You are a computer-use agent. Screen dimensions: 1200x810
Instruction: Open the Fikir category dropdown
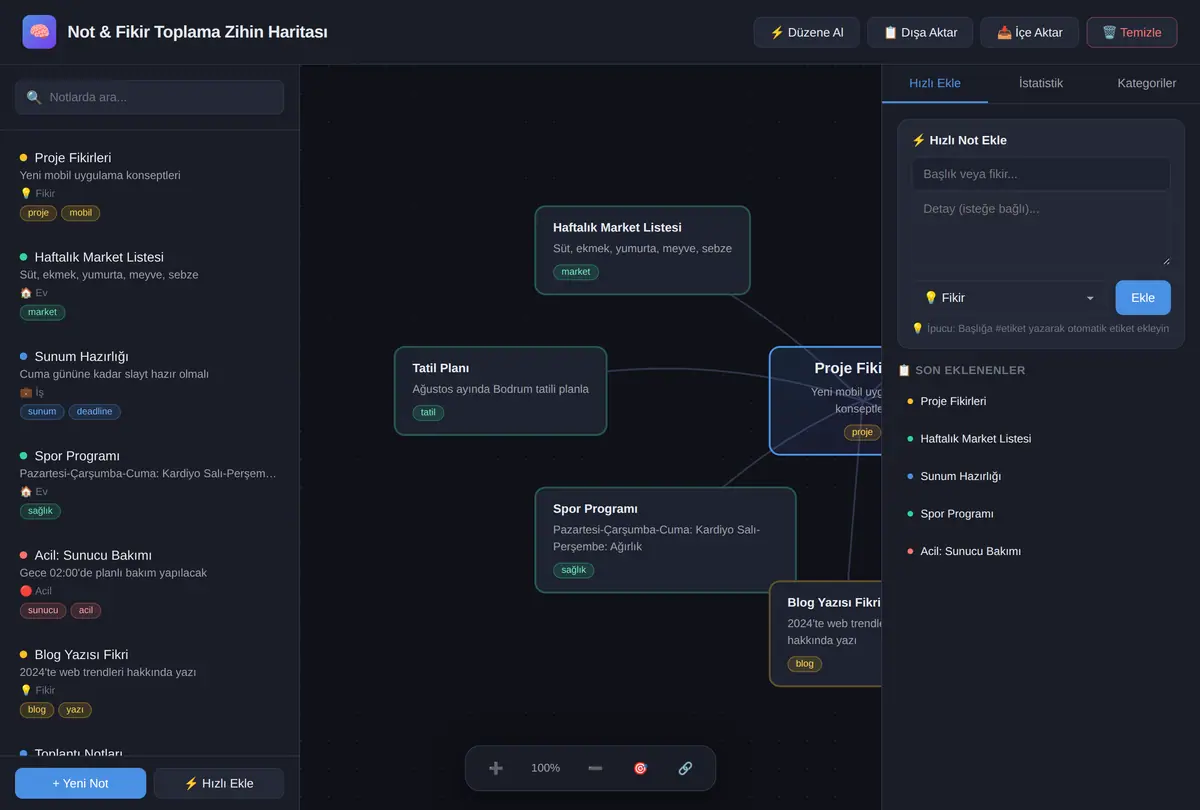coord(1009,298)
